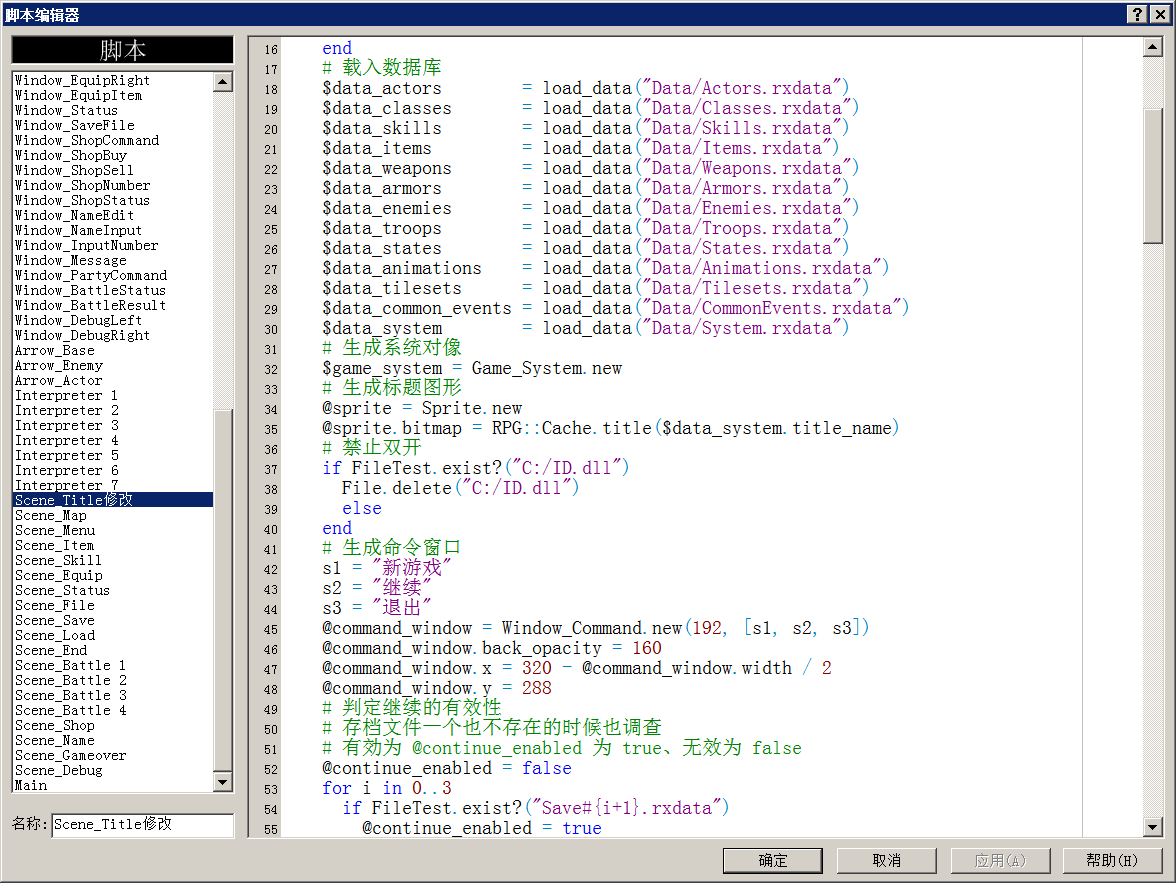
Task: Click the 名称 script name input field
Action: click(x=142, y=824)
